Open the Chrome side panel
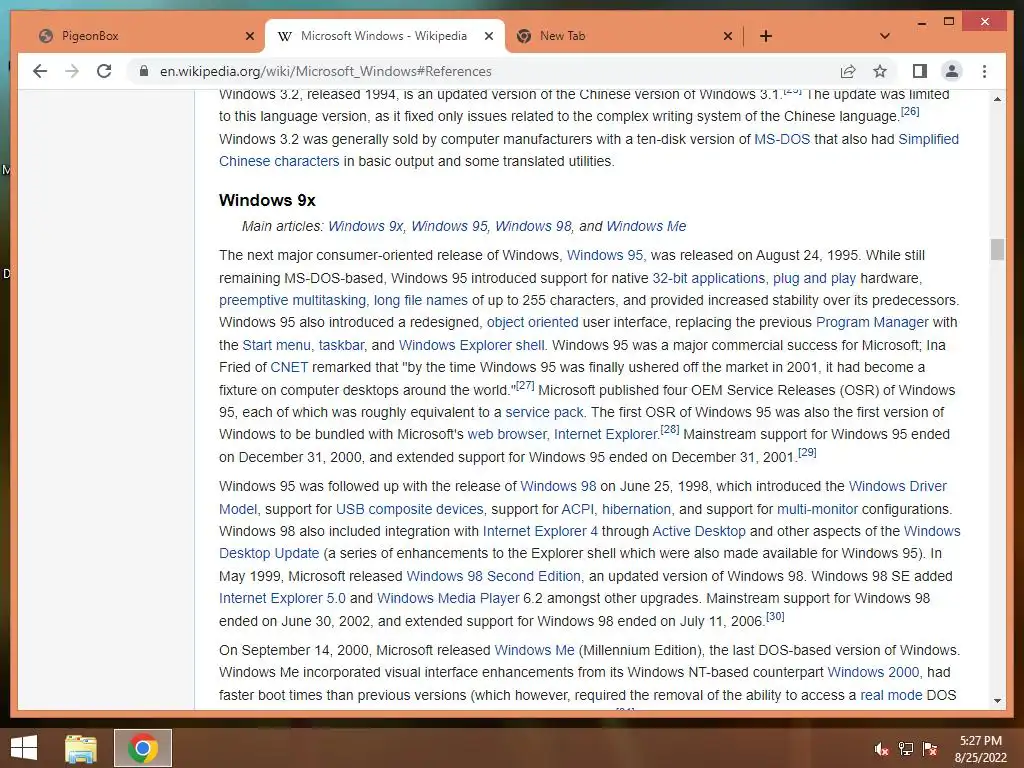This screenshot has height=768, width=1024. tap(920, 71)
